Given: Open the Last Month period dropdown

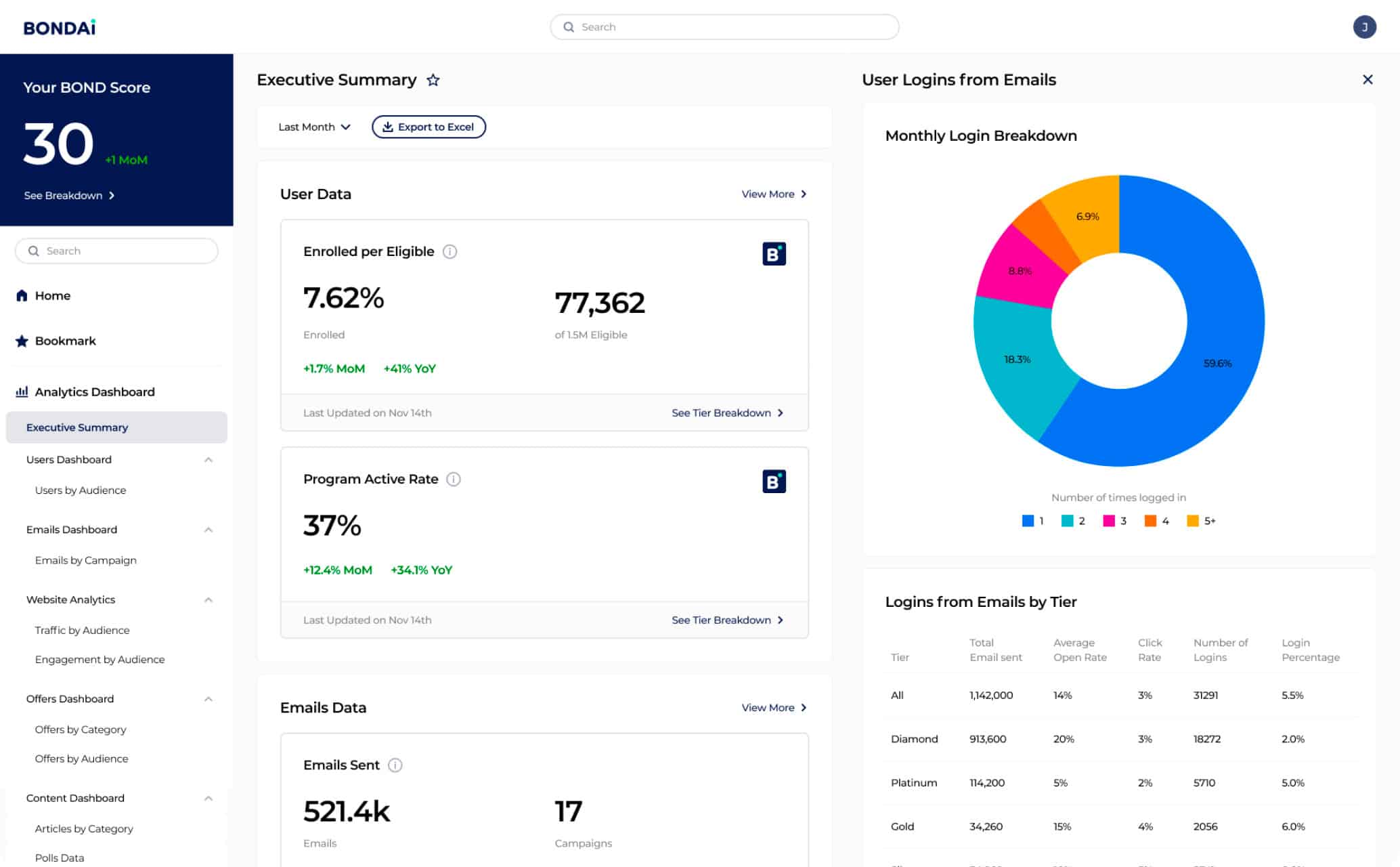Looking at the screenshot, I should [x=314, y=127].
